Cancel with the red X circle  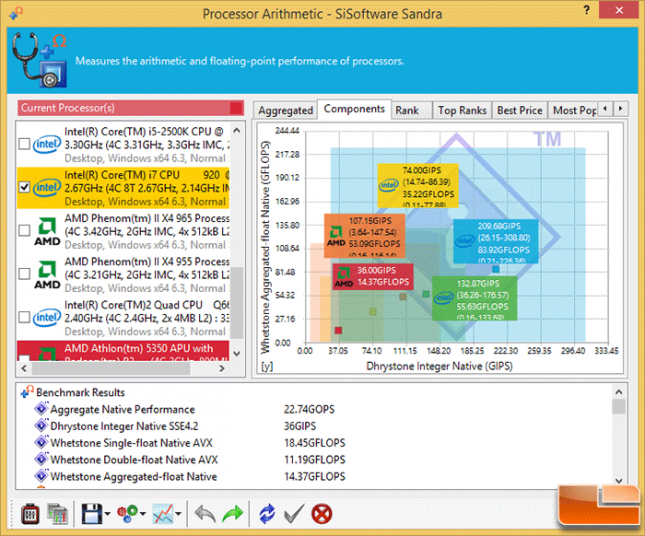322,514
